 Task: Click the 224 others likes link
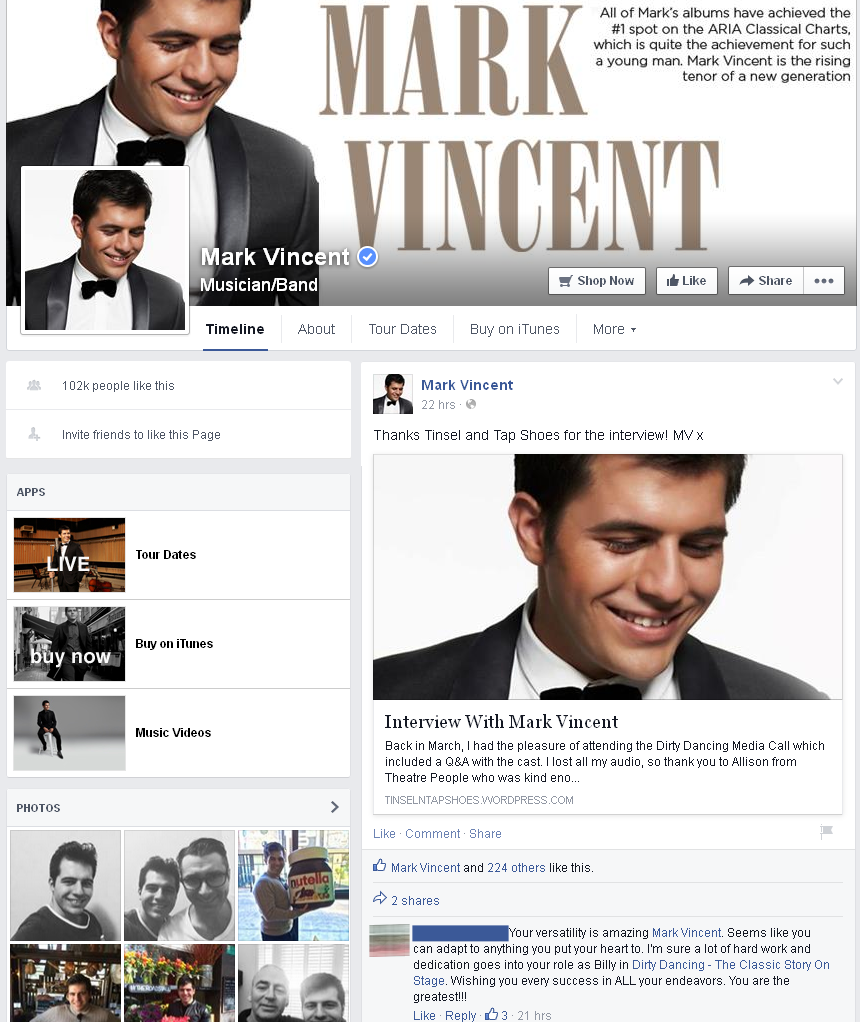(x=516, y=868)
